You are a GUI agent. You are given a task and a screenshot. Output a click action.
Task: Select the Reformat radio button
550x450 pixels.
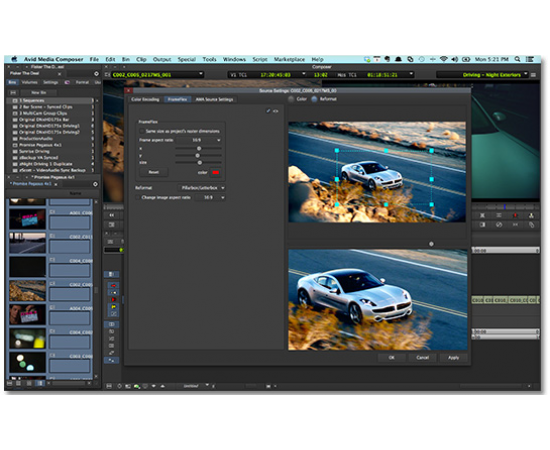314,99
